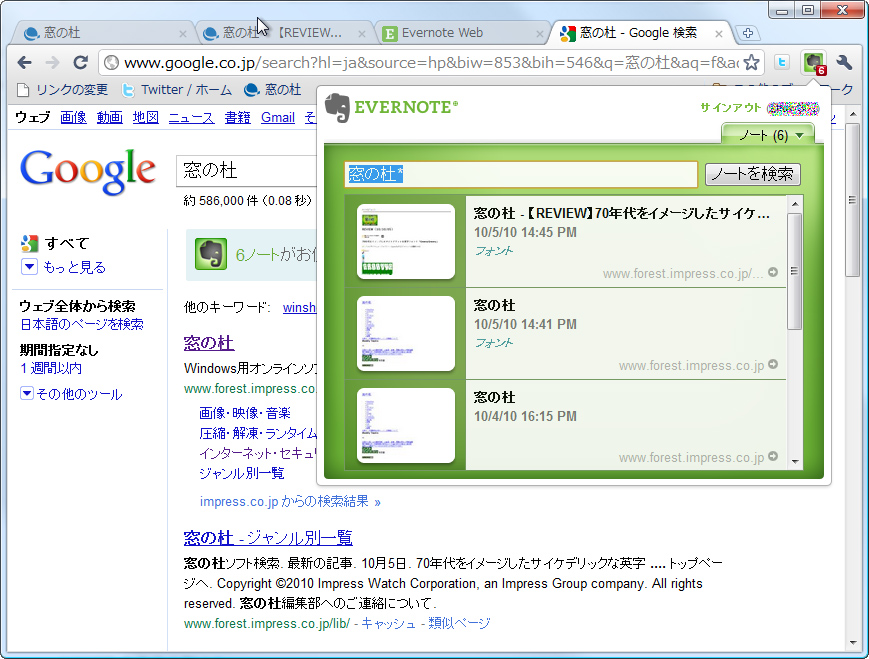869x659 pixels.
Task: Click the Twitter extension icon near address bar
Action: (x=781, y=61)
